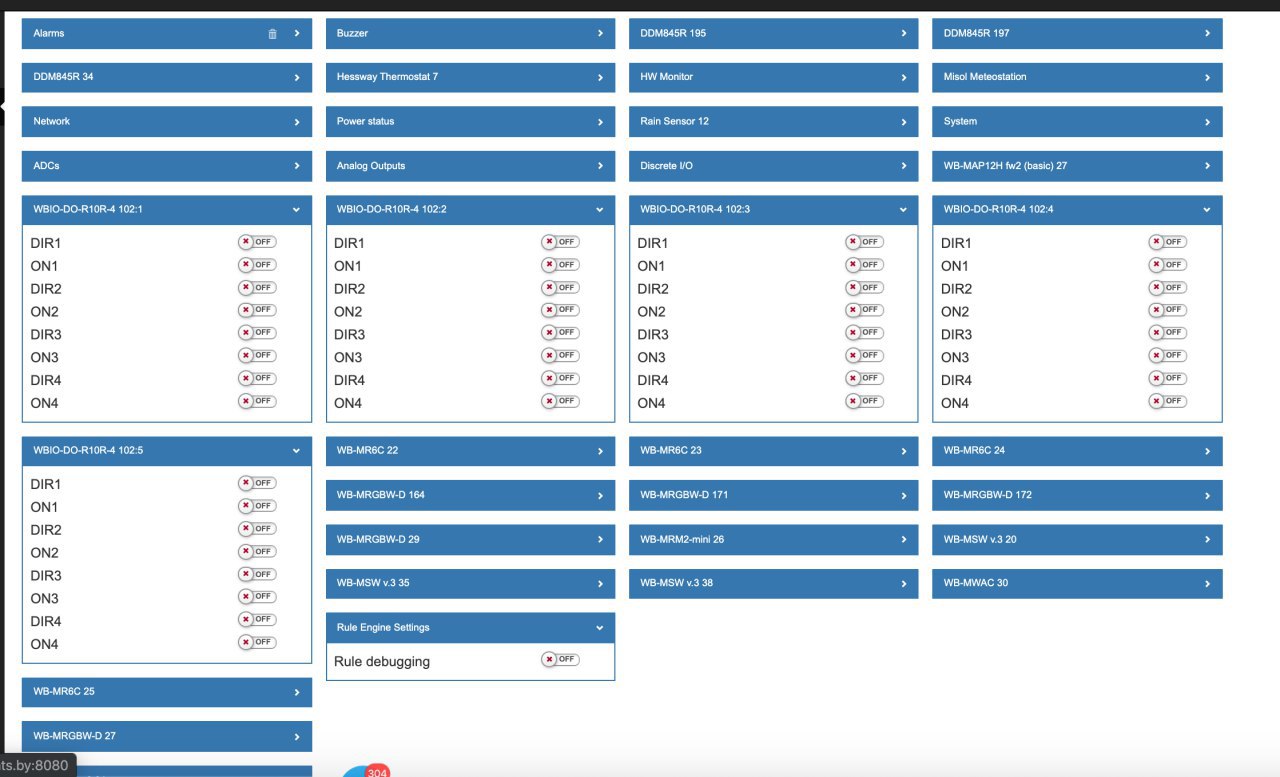Toggle DIR2 switch in 102:5 panel
This screenshot has height=777, width=1280.
pyautogui.click(x=257, y=529)
